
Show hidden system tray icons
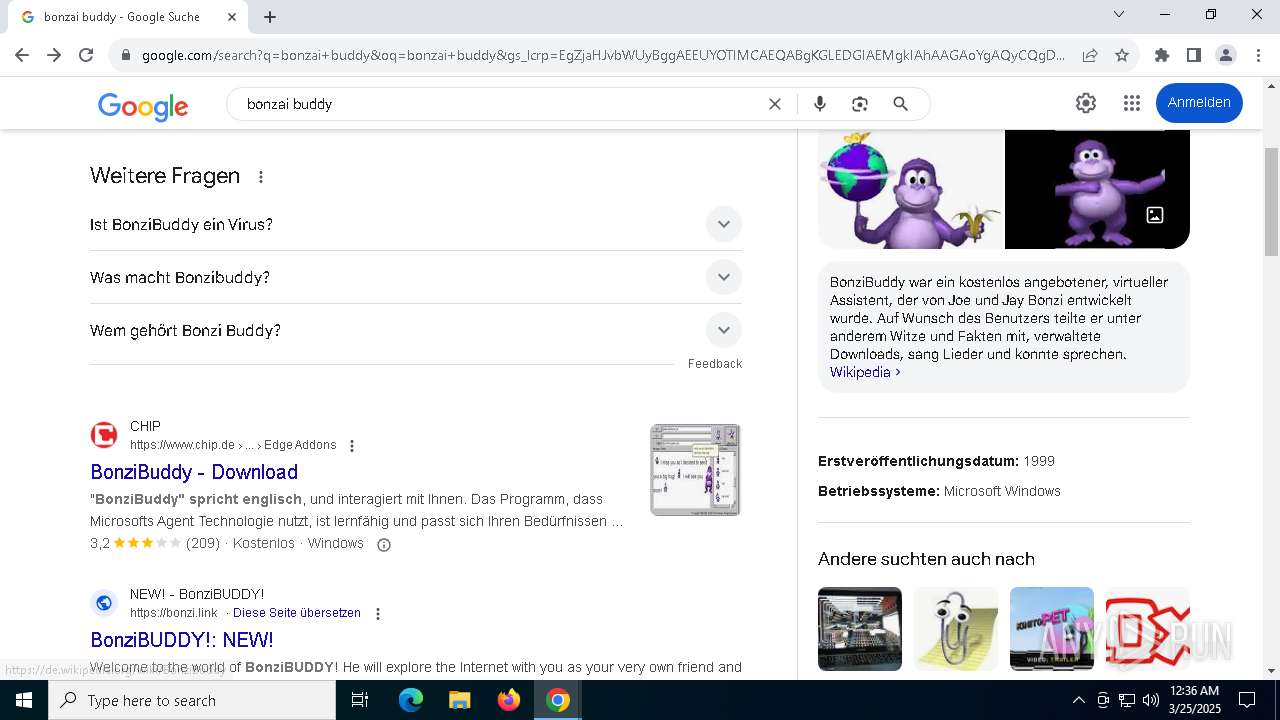(x=1078, y=700)
